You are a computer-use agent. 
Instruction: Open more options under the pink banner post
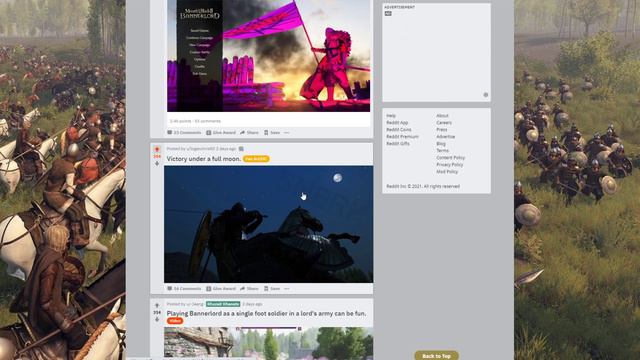[x=287, y=133]
